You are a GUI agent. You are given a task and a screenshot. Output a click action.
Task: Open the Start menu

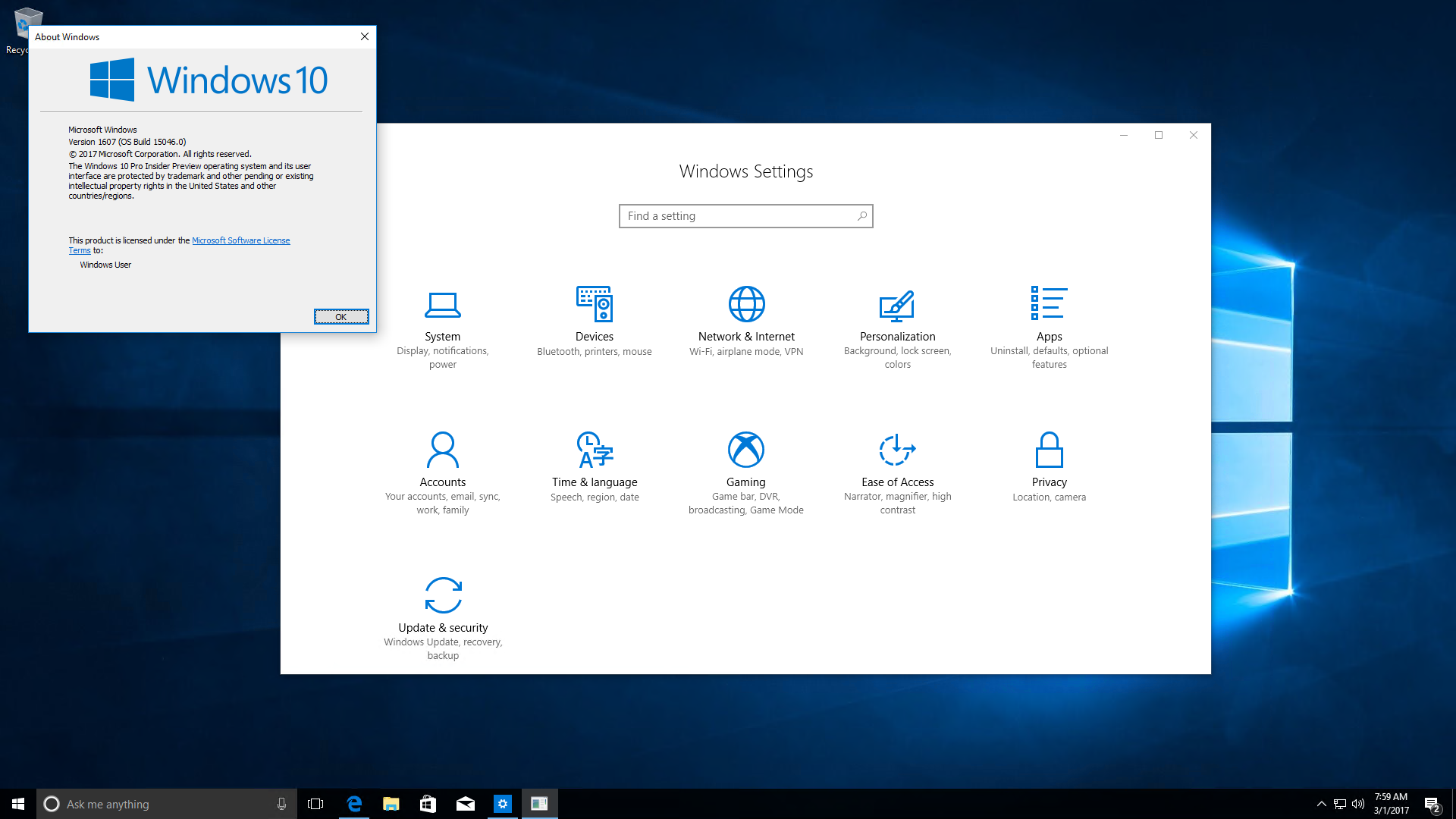click(x=18, y=804)
